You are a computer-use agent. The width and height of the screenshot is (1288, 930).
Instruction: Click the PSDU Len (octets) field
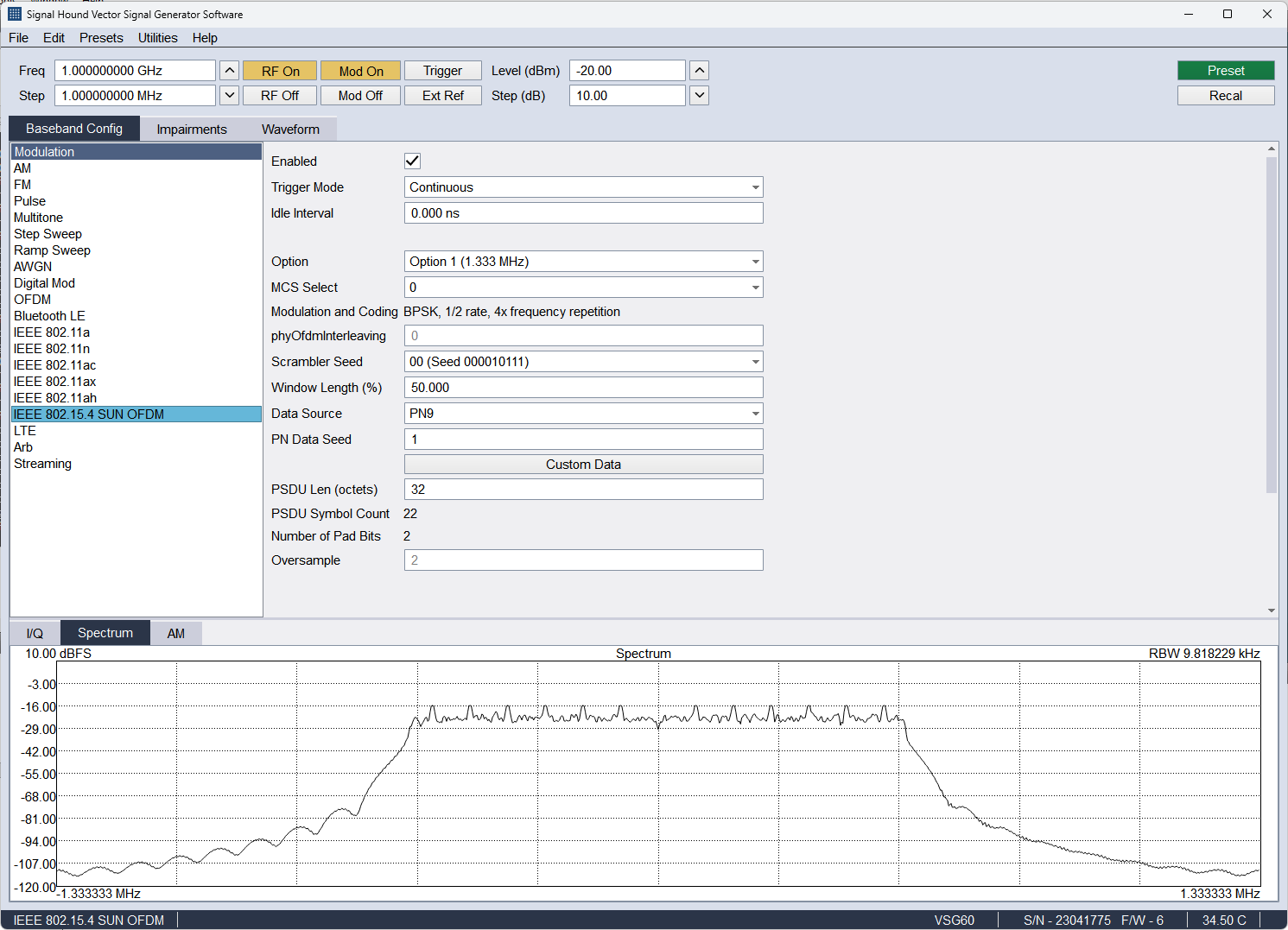click(583, 490)
